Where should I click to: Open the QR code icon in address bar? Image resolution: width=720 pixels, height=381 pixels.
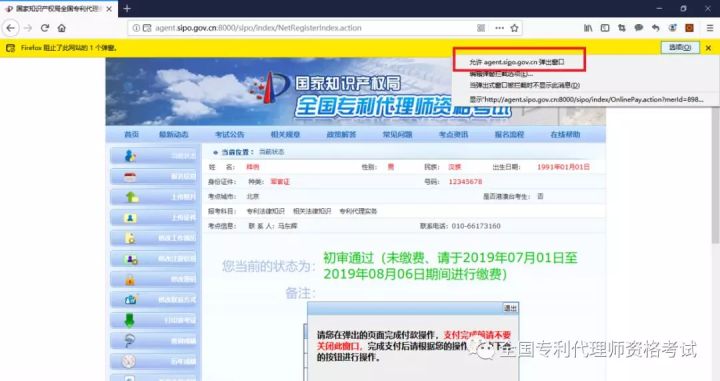coord(481,28)
